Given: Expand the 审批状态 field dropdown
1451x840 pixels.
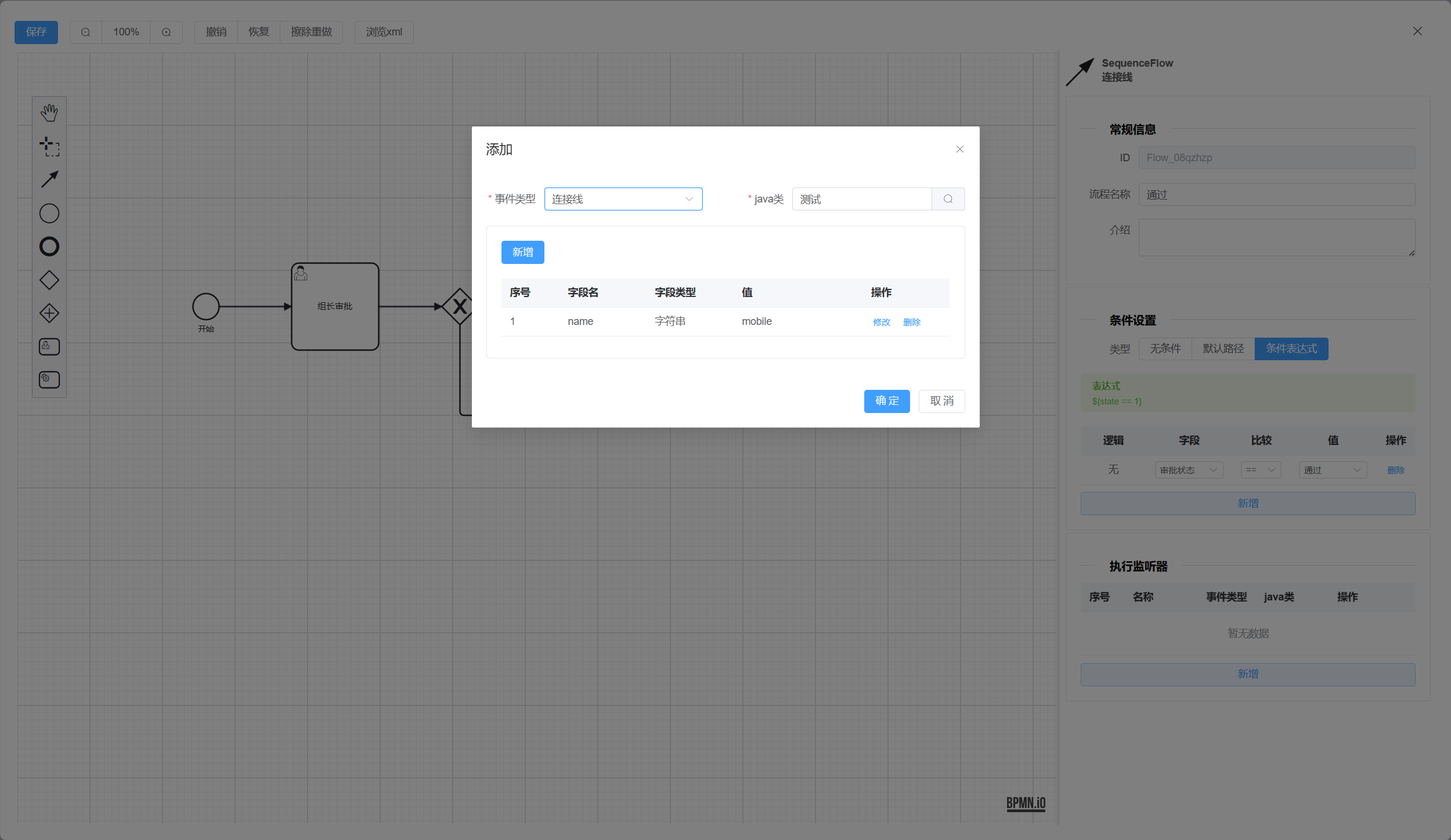Looking at the screenshot, I should pyautogui.click(x=1188, y=470).
